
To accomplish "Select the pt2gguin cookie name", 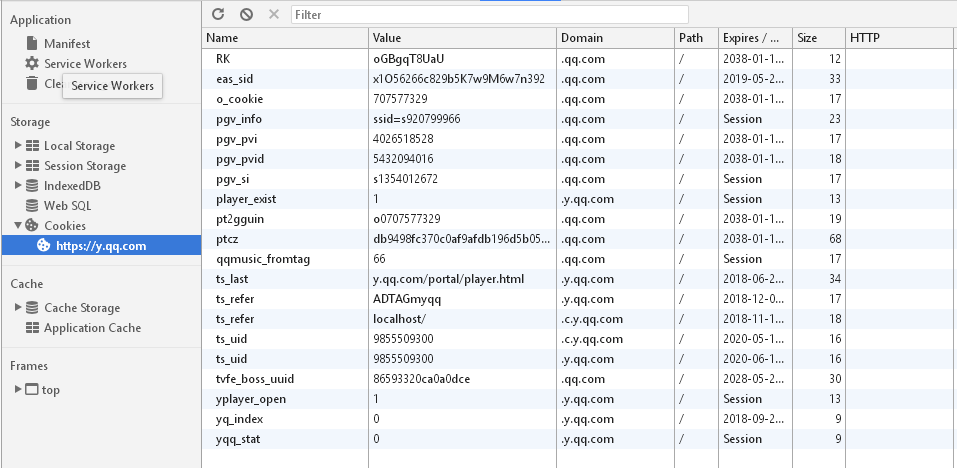I will pyautogui.click(x=239, y=219).
